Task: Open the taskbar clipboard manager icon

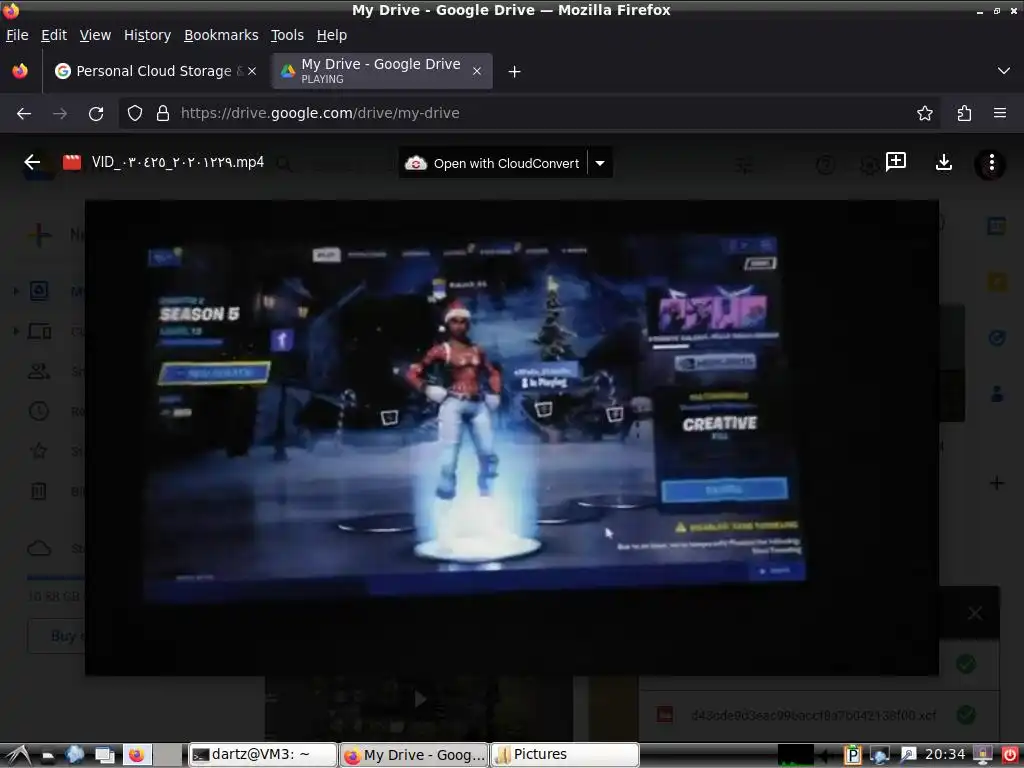Action: click(853, 756)
